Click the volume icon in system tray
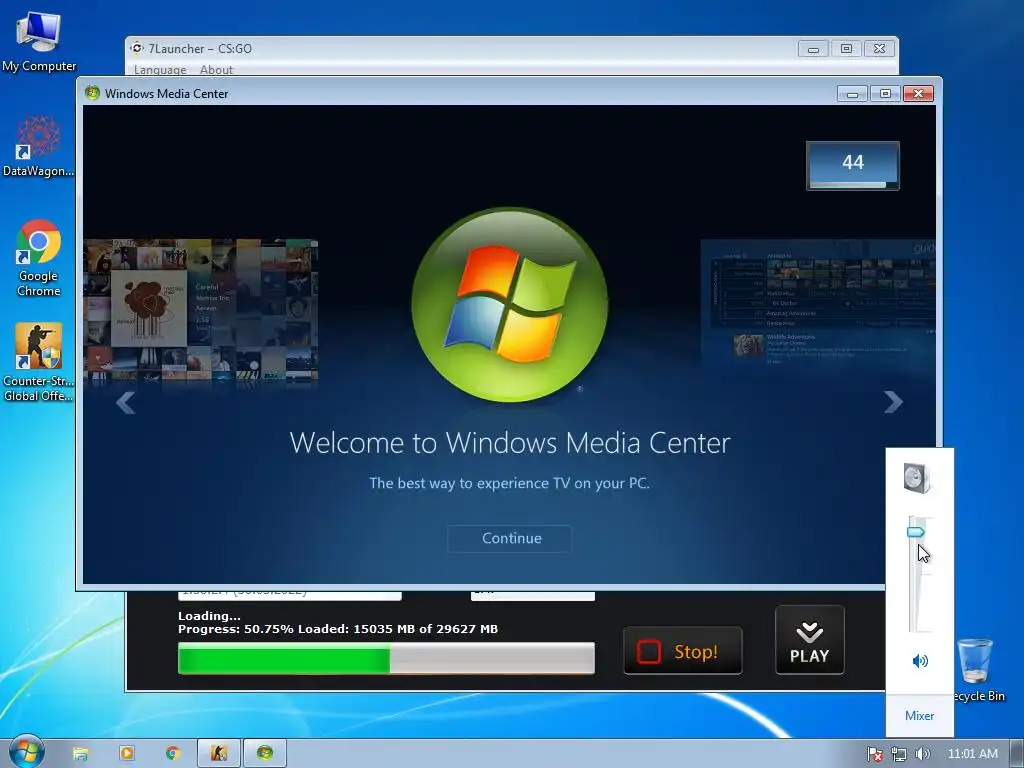 (922, 754)
